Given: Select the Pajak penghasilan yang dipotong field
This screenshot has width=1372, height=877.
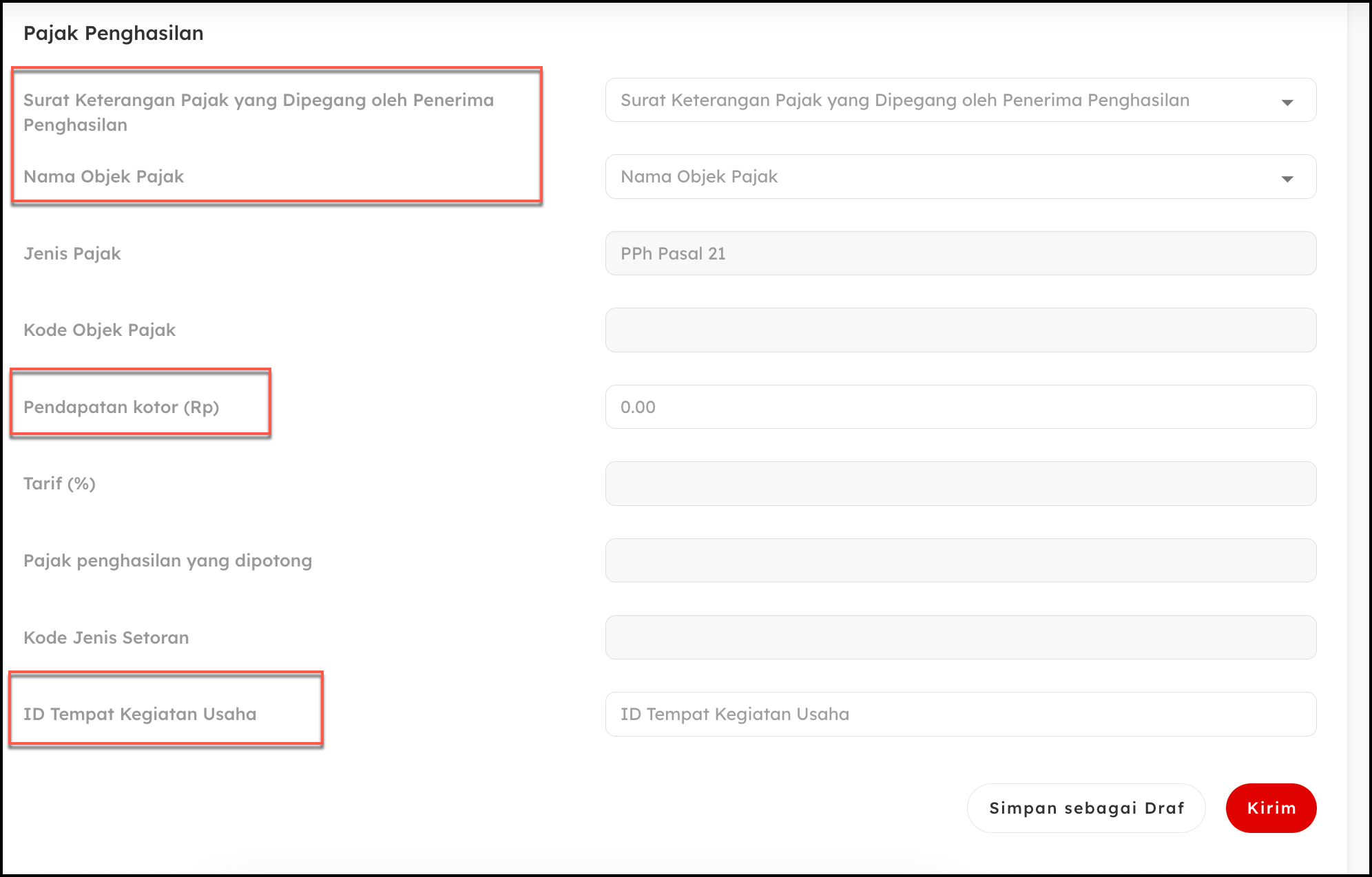Looking at the screenshot, I should [x=960, y=560].
